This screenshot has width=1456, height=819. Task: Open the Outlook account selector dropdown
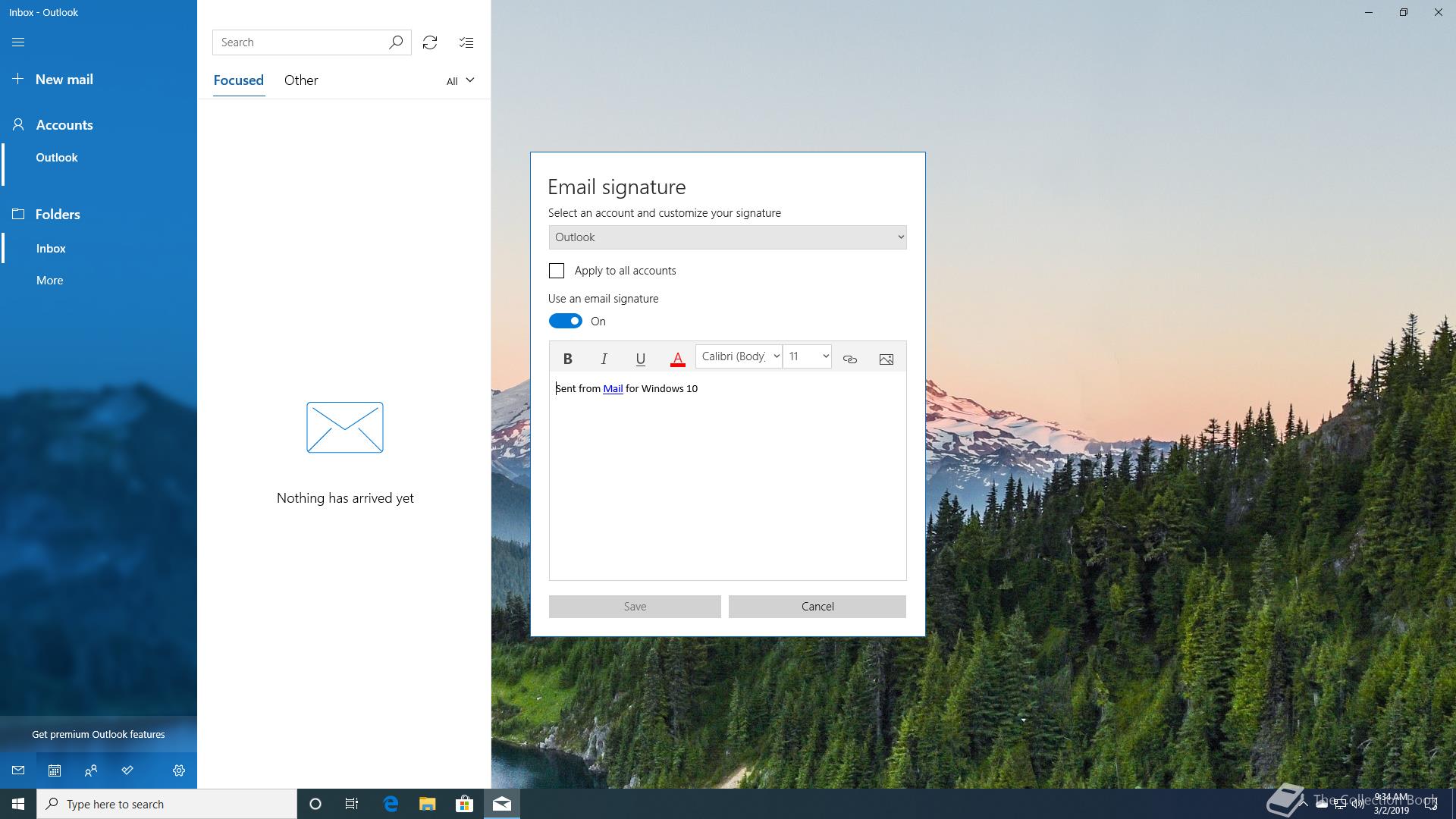727,237
